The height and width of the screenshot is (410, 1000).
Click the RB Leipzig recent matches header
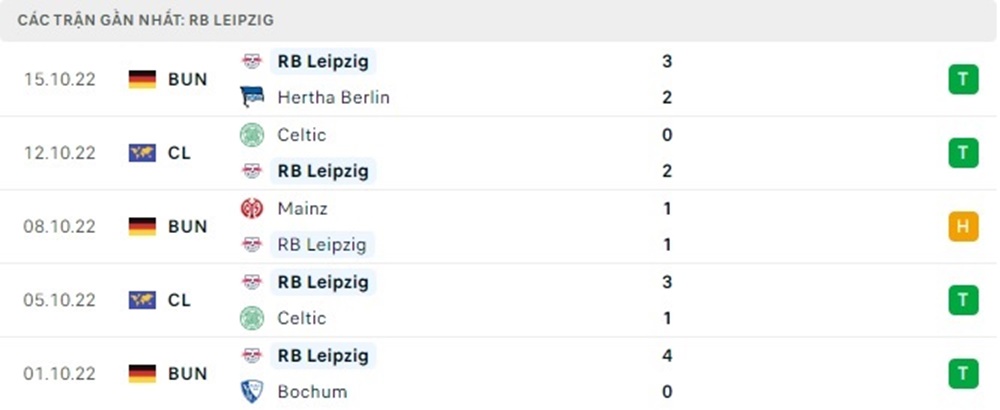[146, 19]
